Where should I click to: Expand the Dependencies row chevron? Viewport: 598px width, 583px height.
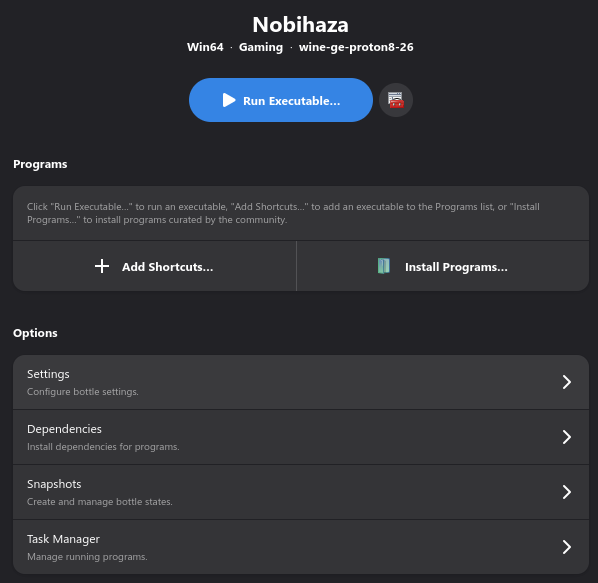click(567, 437)
